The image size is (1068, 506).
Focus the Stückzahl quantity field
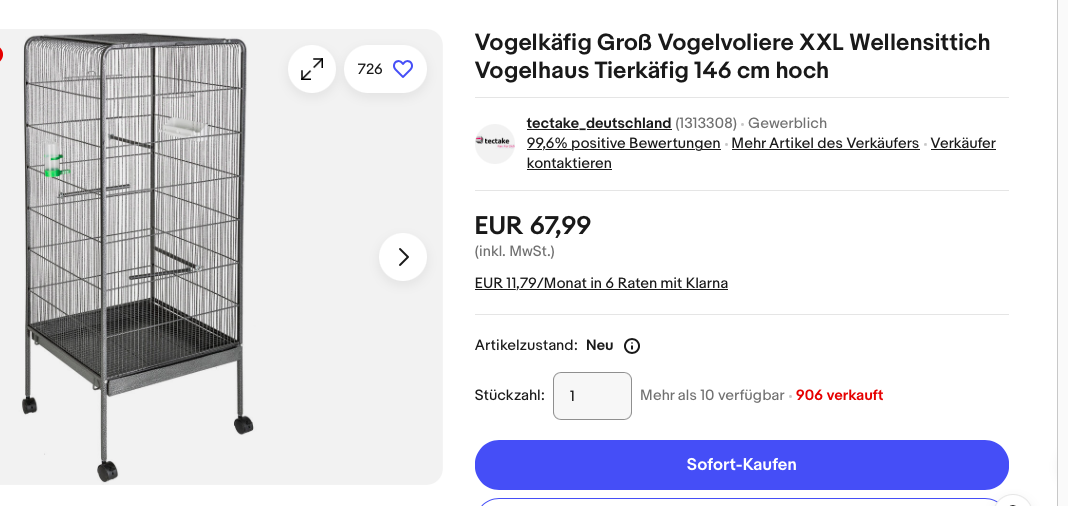coord(592,396)
